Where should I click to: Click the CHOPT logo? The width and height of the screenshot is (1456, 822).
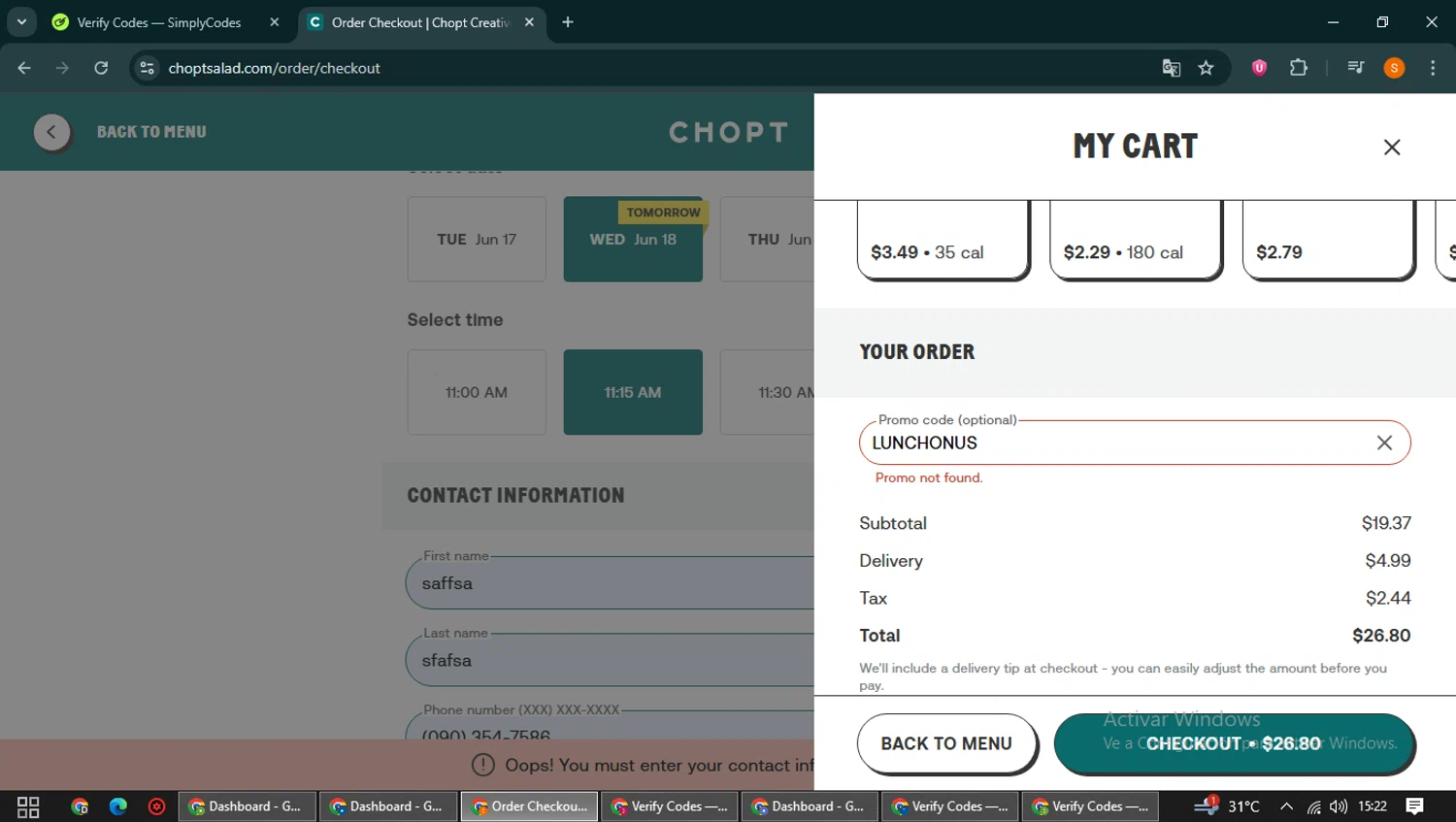tap(729, 132)
